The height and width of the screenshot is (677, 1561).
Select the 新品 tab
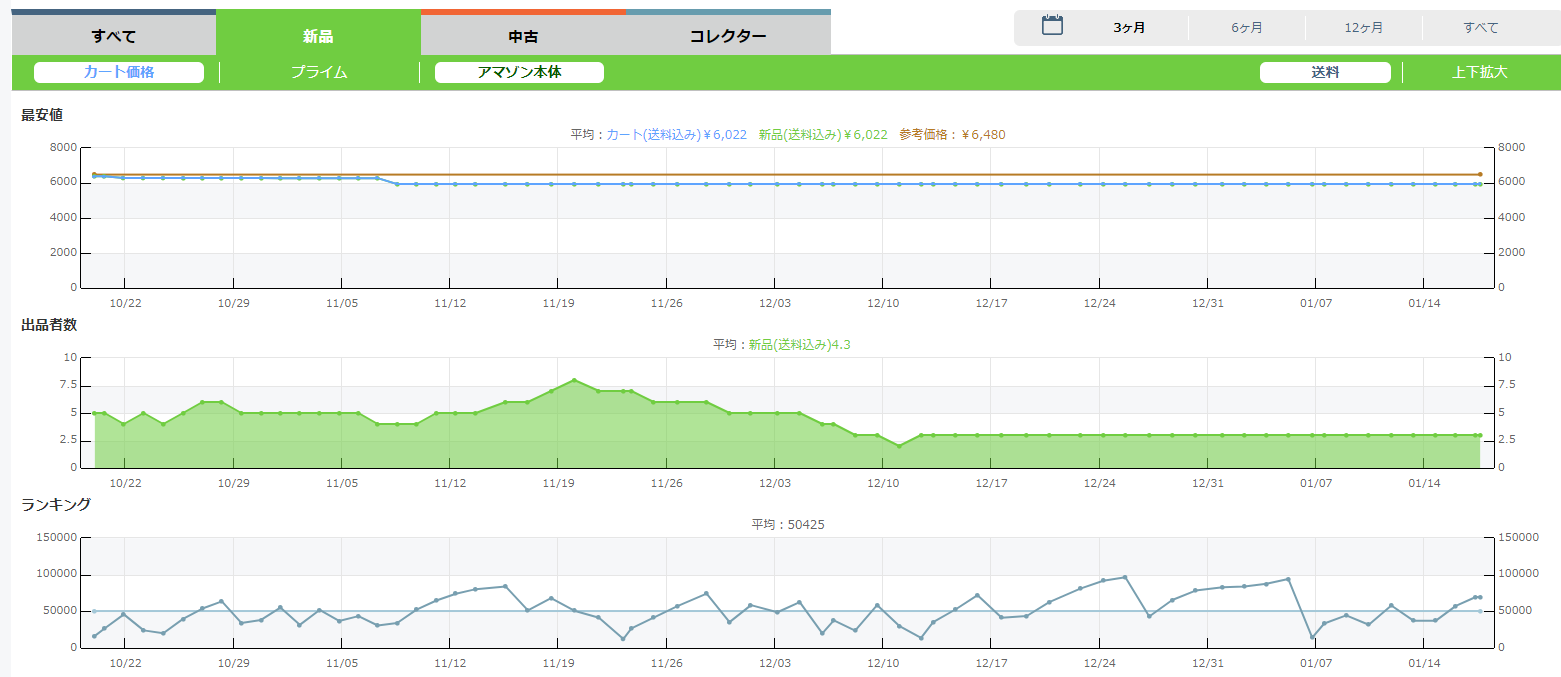318,37
